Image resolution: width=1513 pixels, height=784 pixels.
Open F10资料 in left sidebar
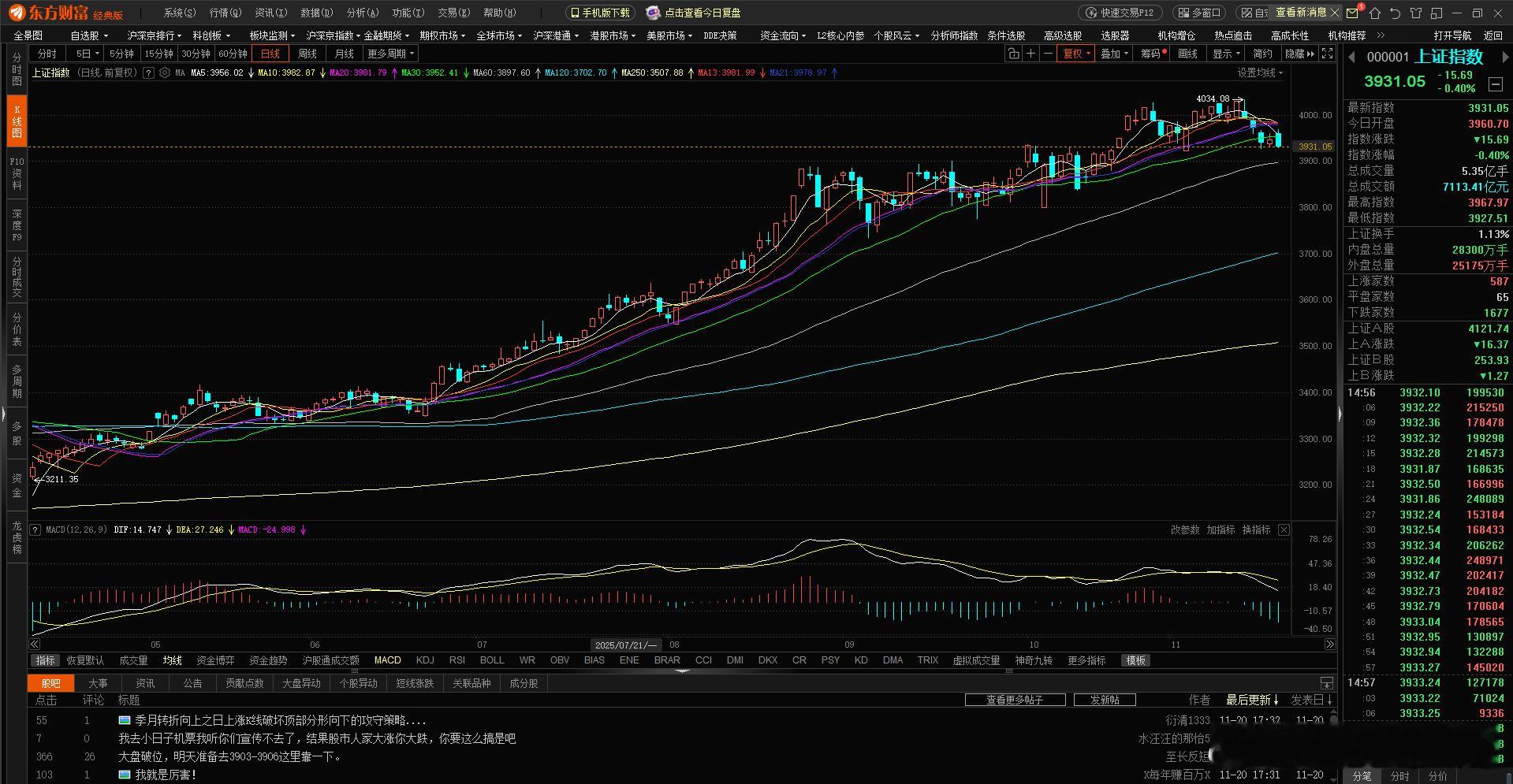pyautogui.click(x=17, y=173)
